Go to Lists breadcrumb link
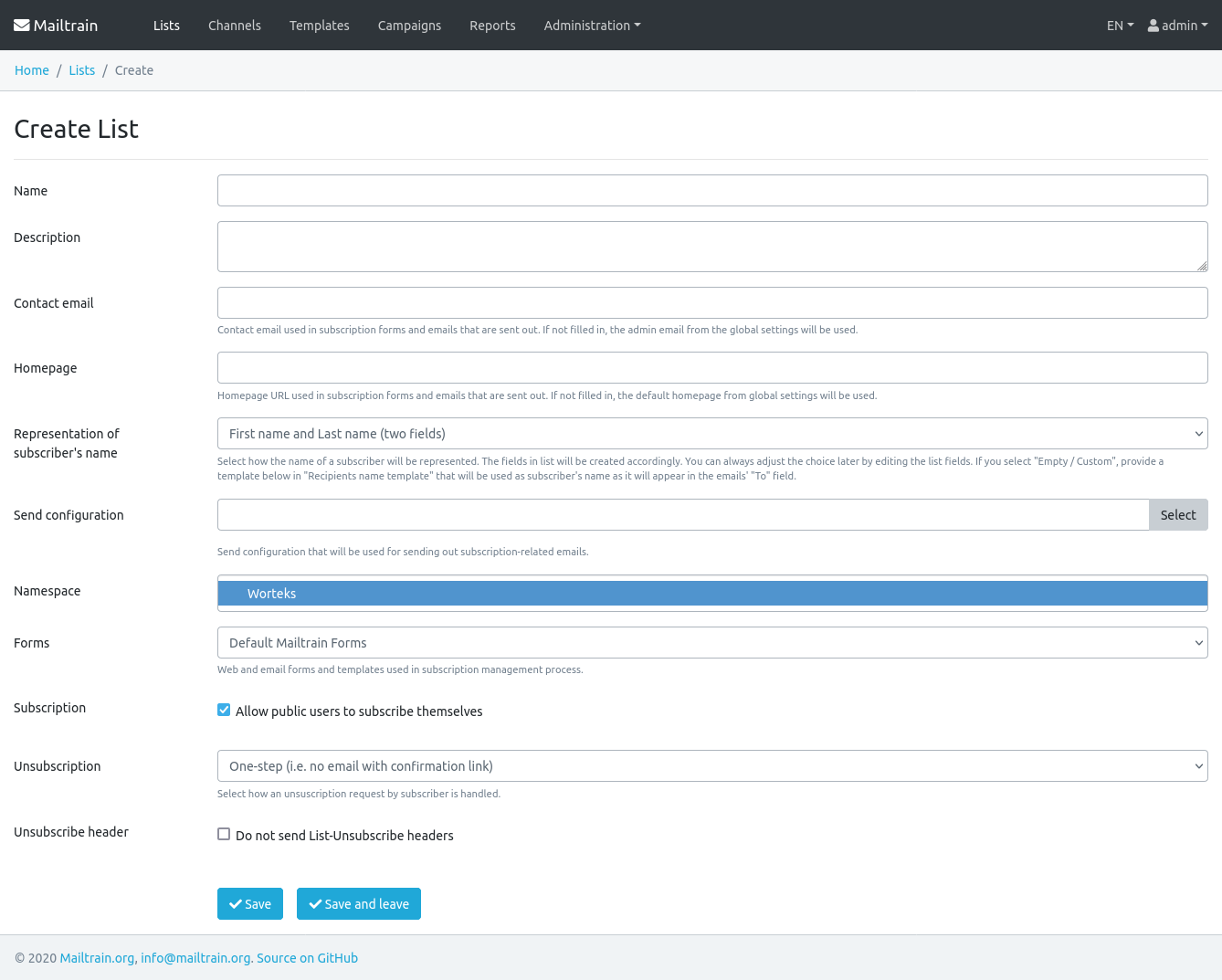This screenshot has height=980, width=1222. [82, 70]
